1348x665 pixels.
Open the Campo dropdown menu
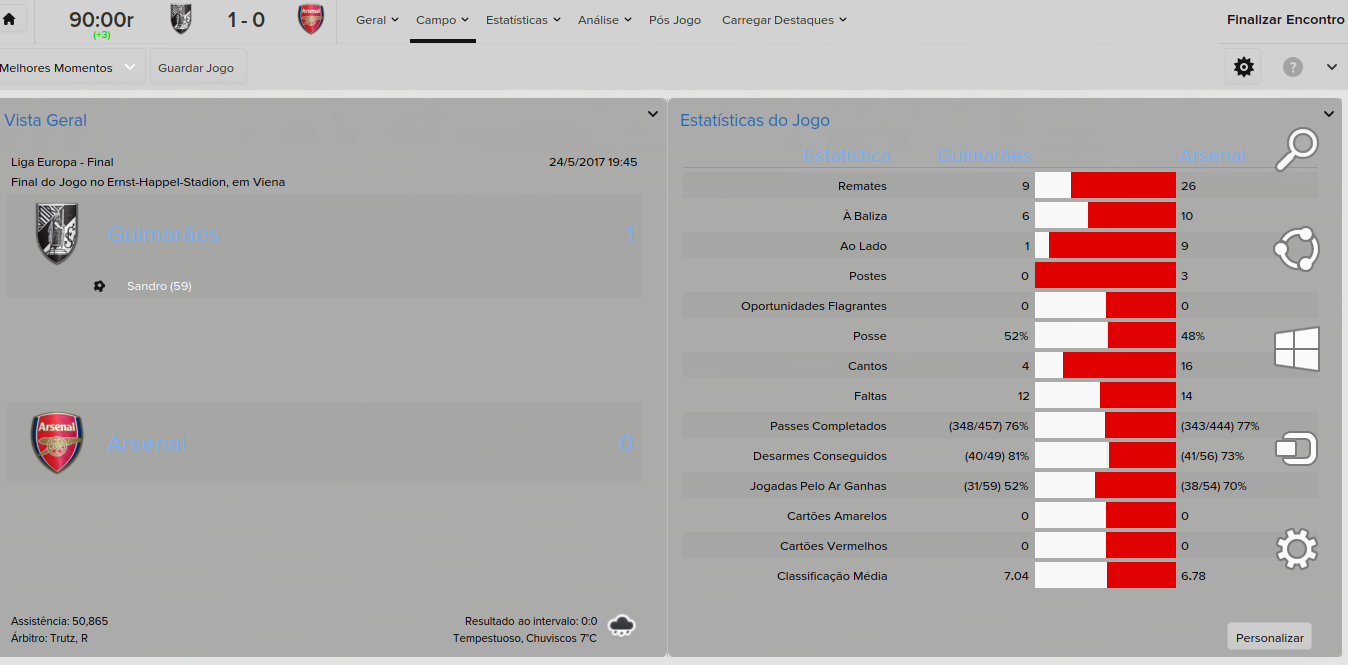(x=443, y=20)
